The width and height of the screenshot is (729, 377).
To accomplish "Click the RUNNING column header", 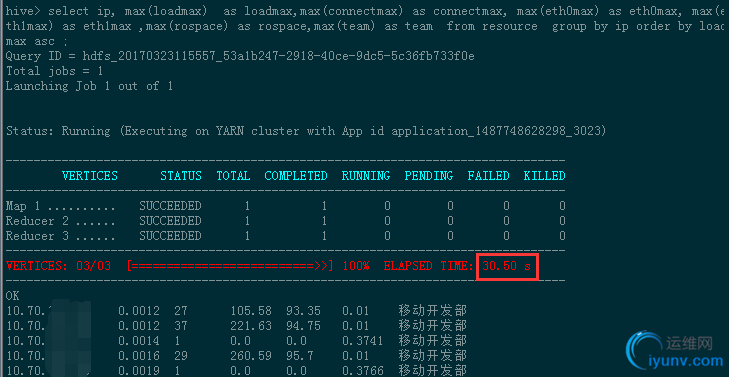I will (x=366, y=176).
